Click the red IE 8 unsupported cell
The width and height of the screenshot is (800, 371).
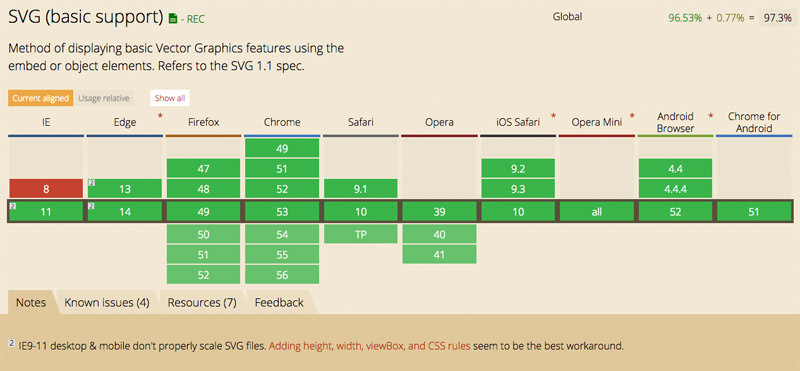pos(46,189)
